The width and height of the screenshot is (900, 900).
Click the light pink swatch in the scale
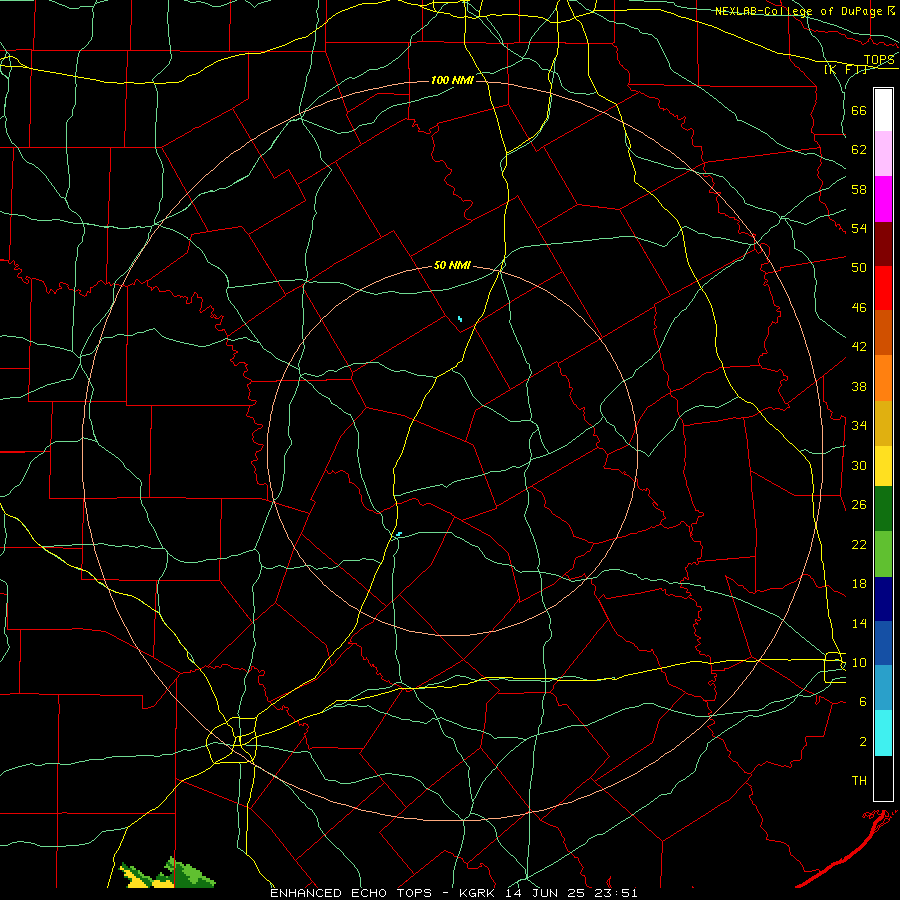click(883, 154)
